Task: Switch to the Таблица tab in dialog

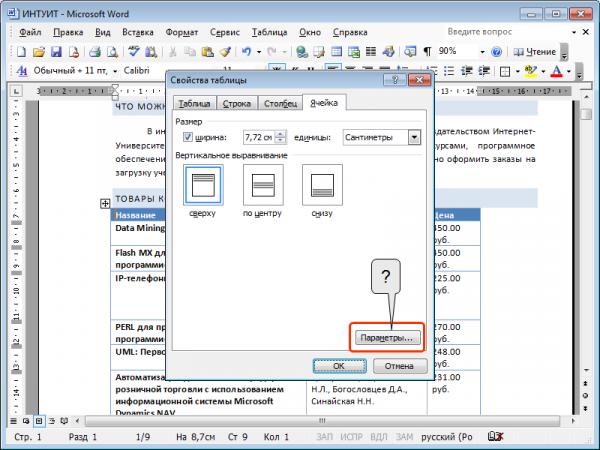Action: [x=194, y=103]
